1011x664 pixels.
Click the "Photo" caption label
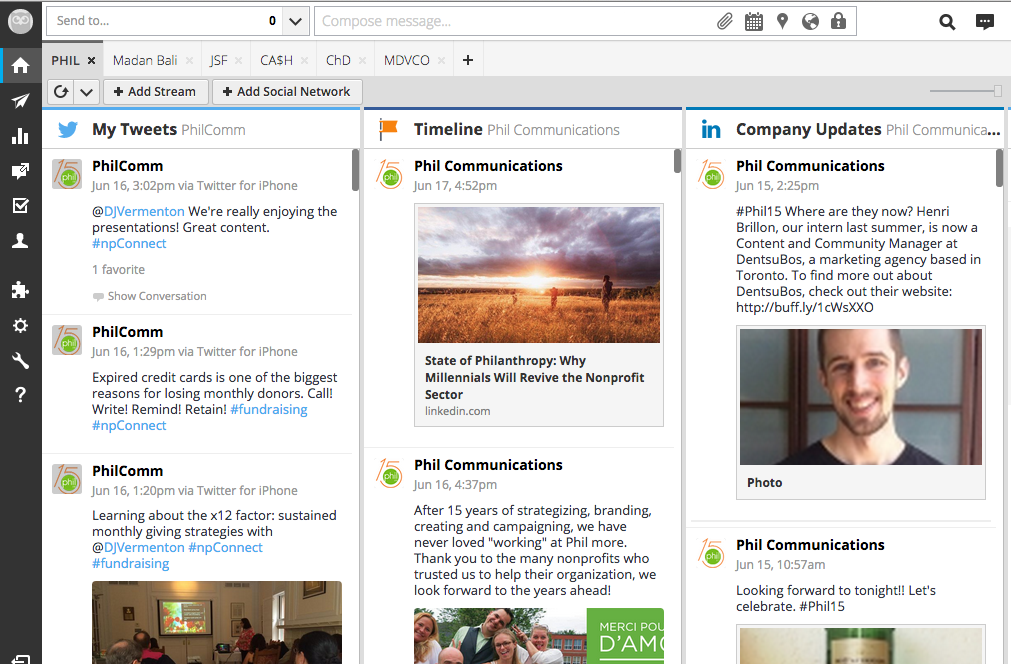764,483
